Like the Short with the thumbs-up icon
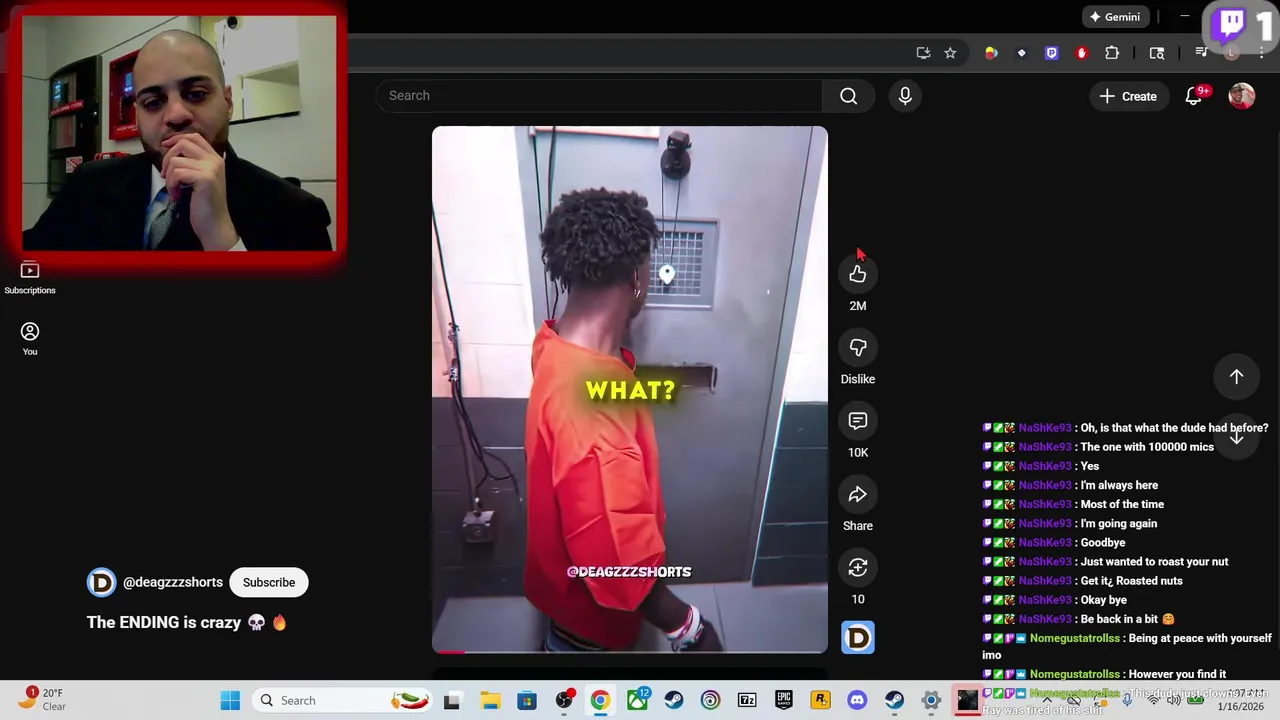Screen dimensions: 1280x720 (x=857, y=274)
